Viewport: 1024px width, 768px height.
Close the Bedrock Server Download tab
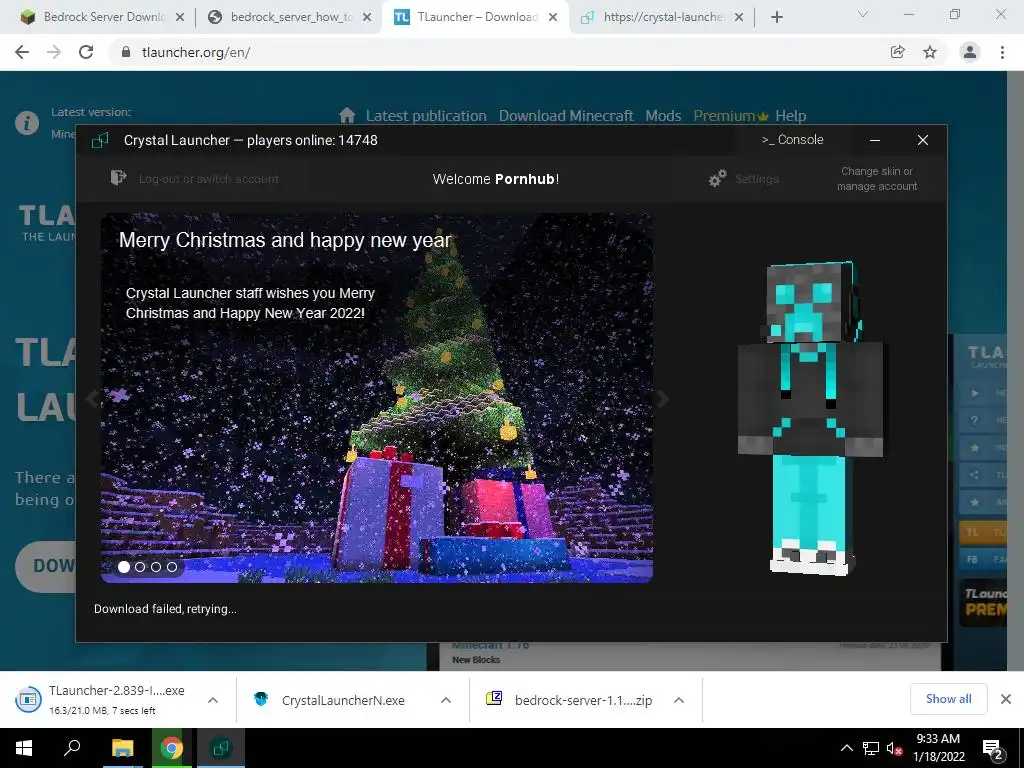180,18
